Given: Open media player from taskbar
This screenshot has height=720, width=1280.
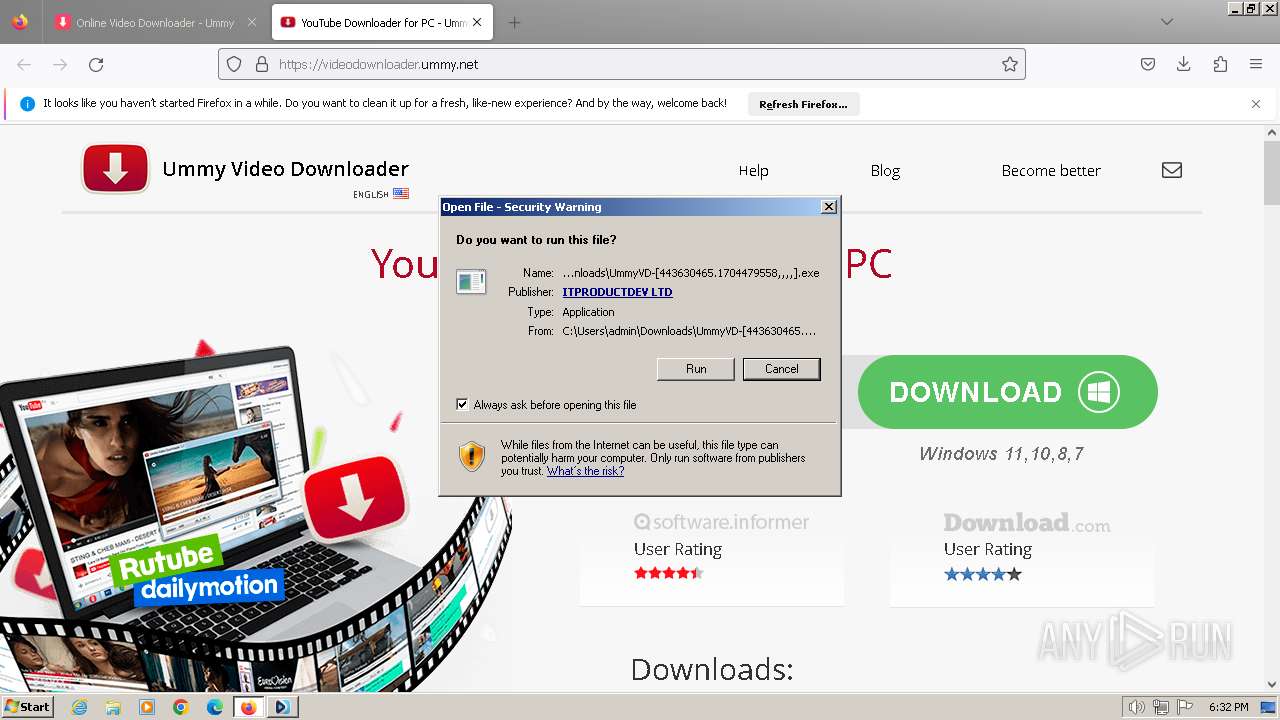Looking at the screenshot, I should (147, 707).
